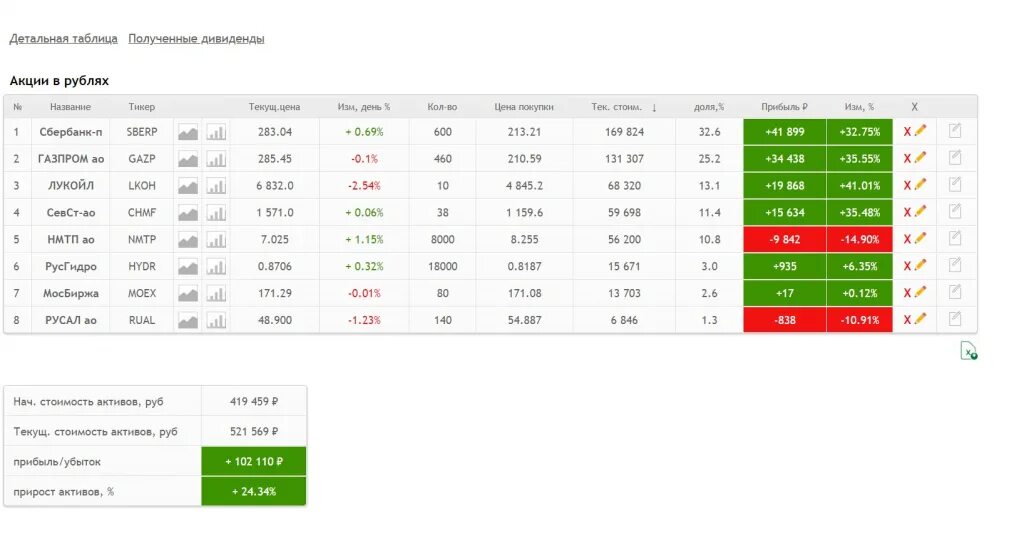This screenshot has width=1024, height=538.
Task: Delete the РусГидро position with red X
Action: (x=907, y=266)
